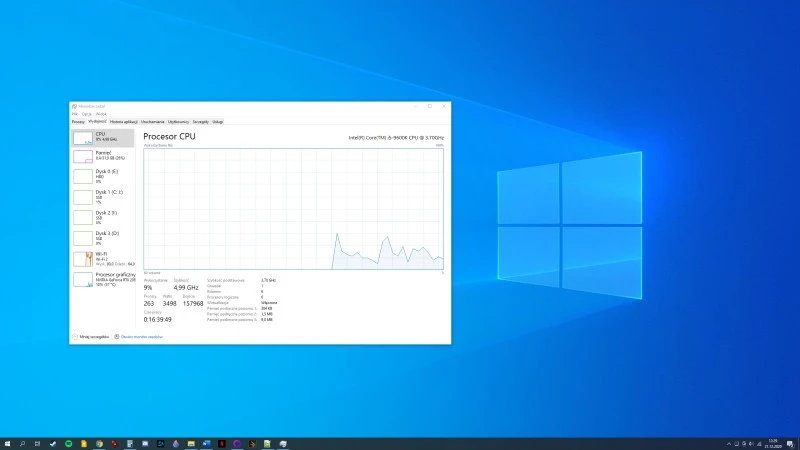800x450 pixels.
Task: Open network status in system tray
Action: 759,444
